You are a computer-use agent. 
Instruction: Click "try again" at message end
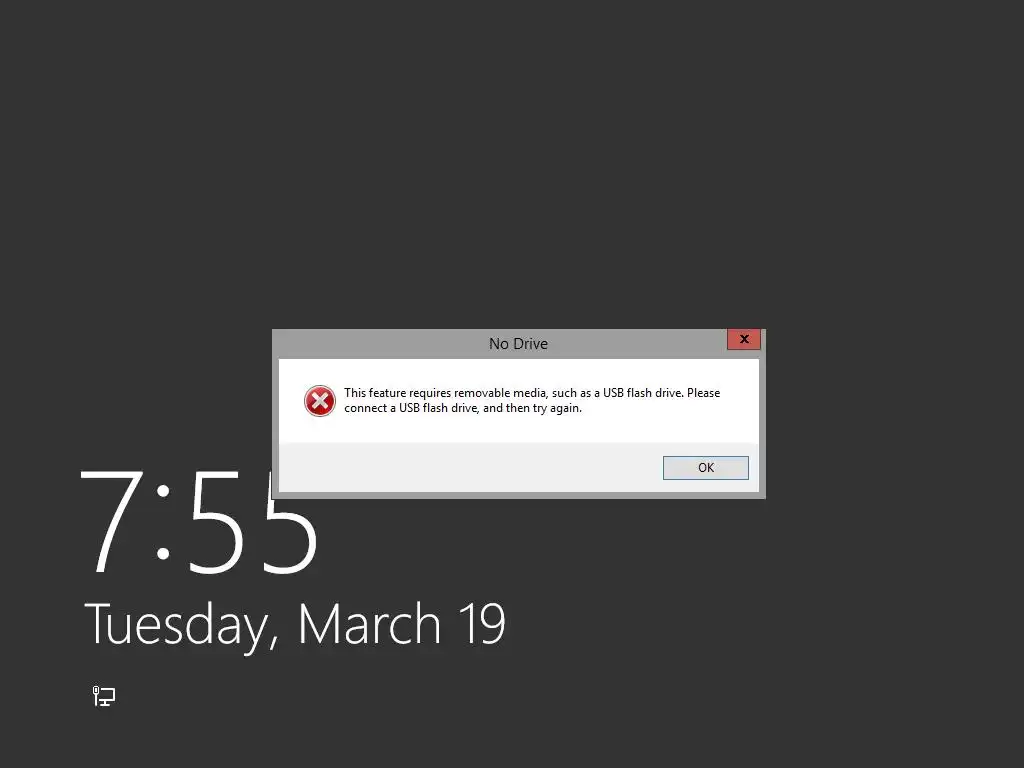coord(558,408)
